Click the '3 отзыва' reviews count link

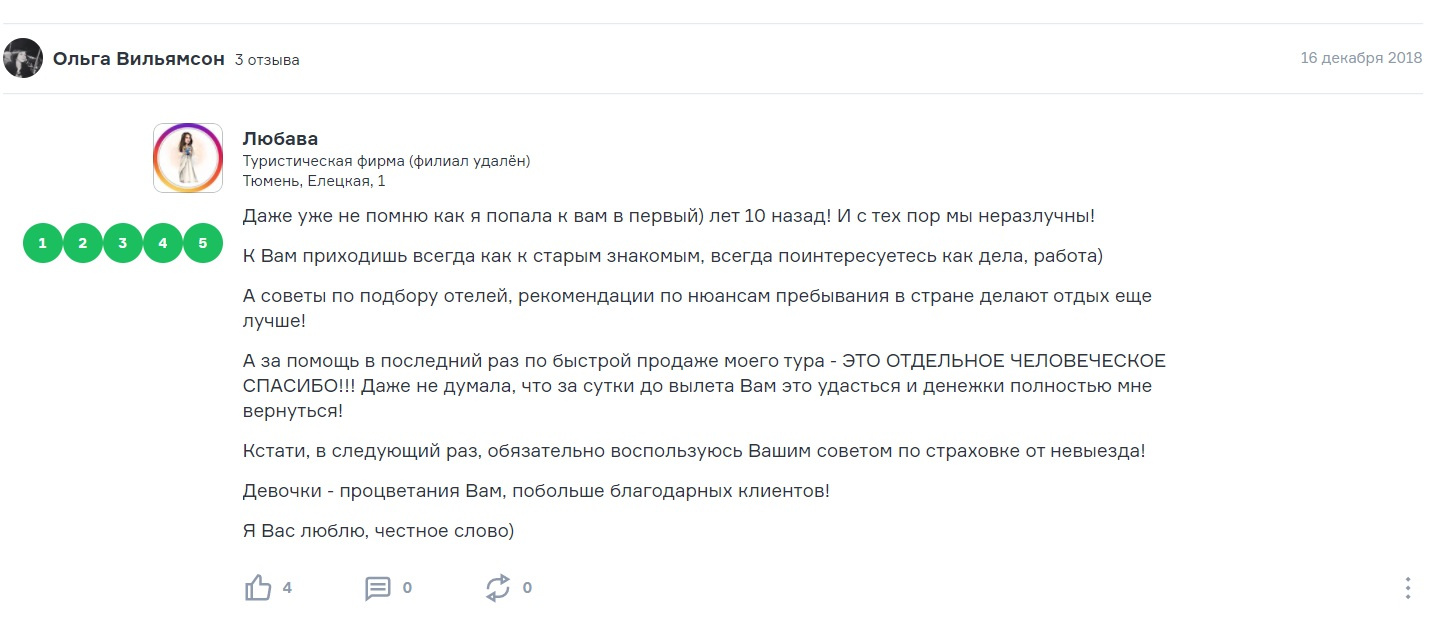267,60
